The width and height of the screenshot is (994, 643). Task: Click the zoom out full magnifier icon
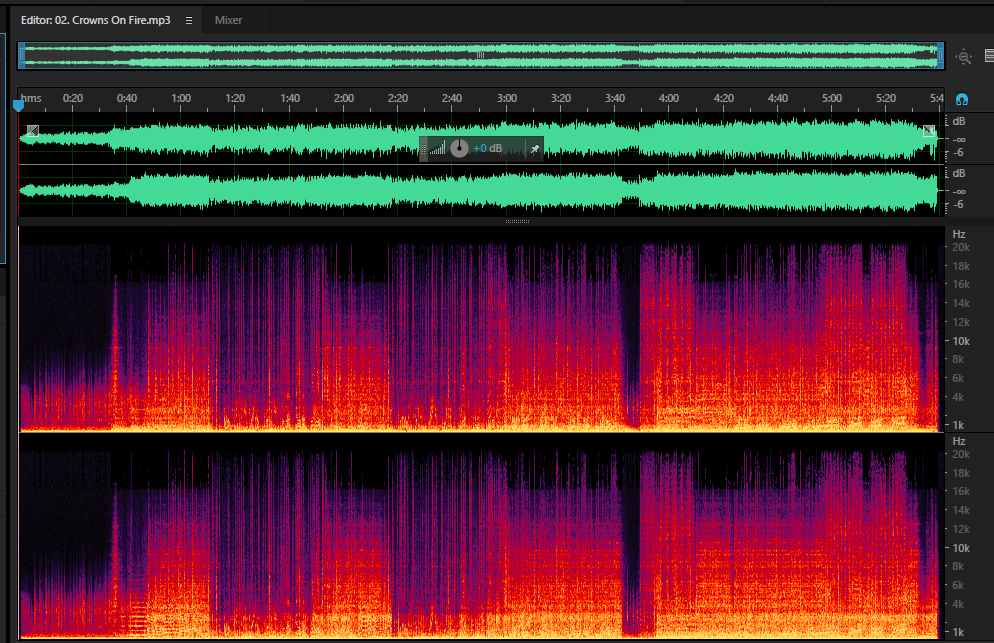pyautogui.click(x=964, y=56)
